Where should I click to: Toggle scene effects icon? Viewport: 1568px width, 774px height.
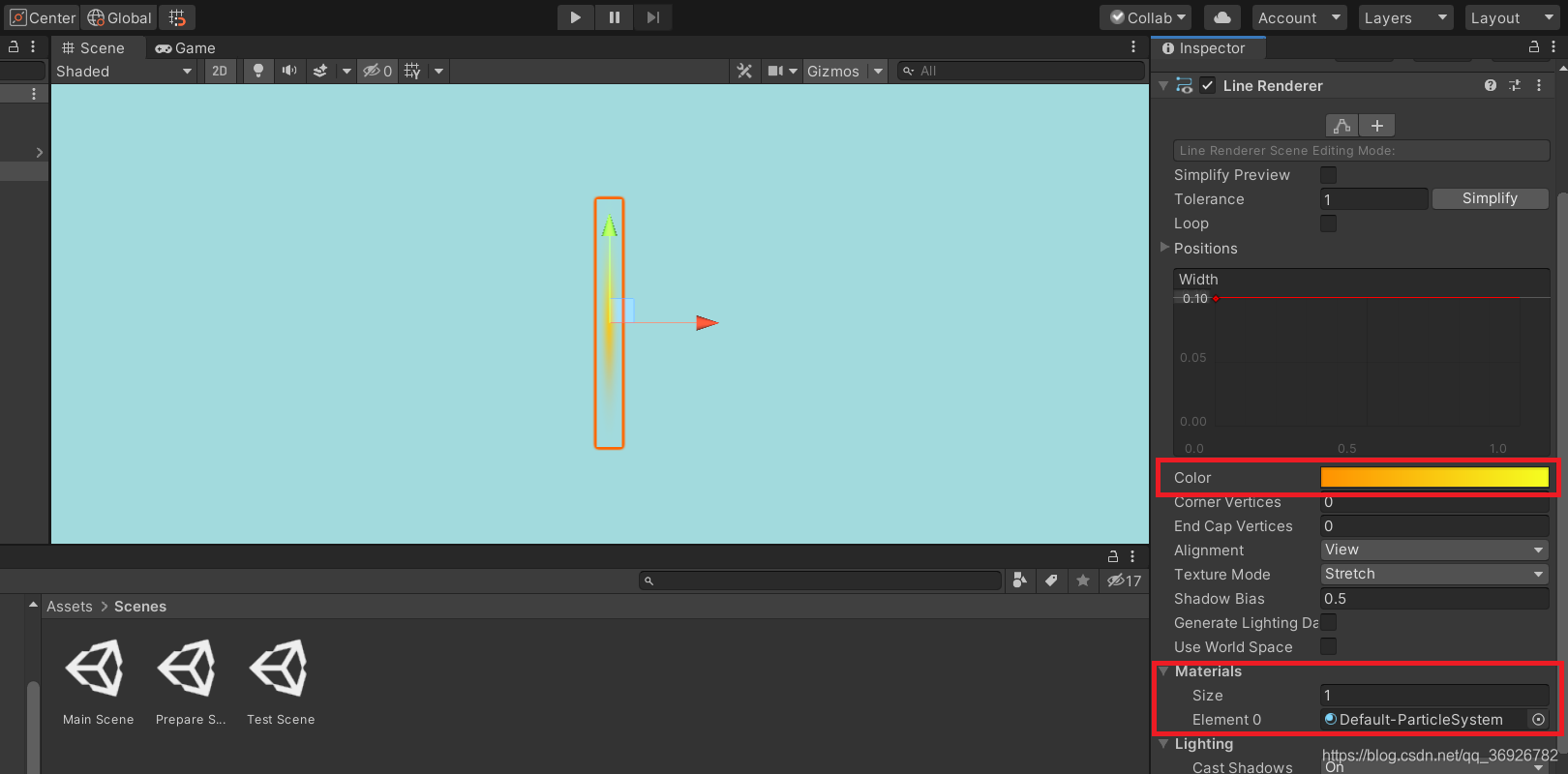pyautogui.click(x=320, y=71)
